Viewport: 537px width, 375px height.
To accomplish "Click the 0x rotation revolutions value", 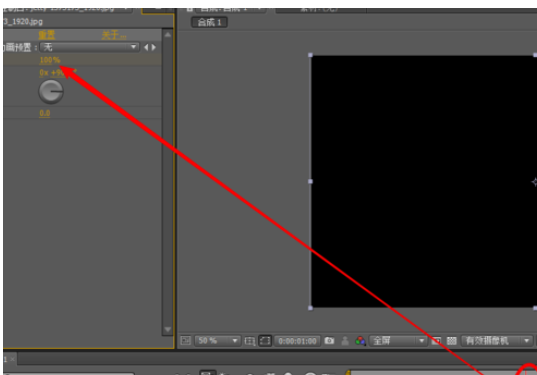I will (x=44, y=73).
